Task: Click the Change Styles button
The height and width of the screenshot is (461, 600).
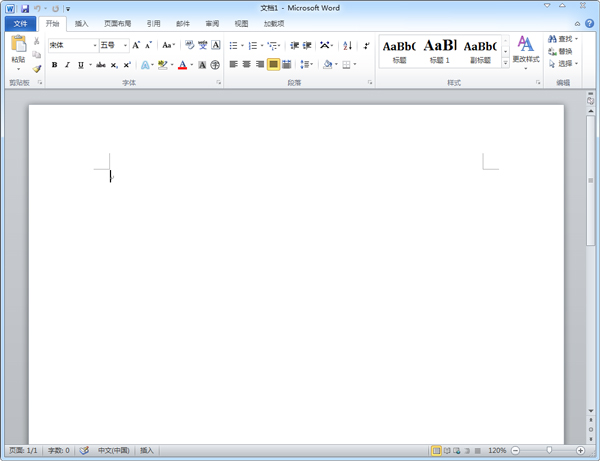Action: point(526,52)
